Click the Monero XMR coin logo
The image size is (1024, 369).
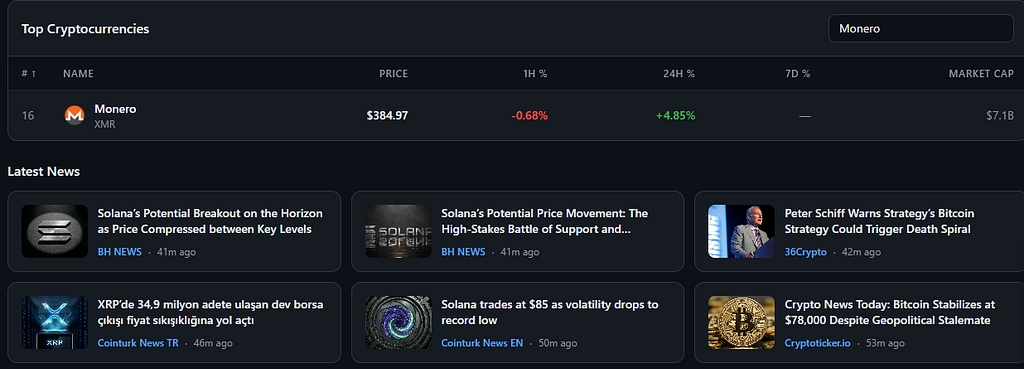click(74, 116)
